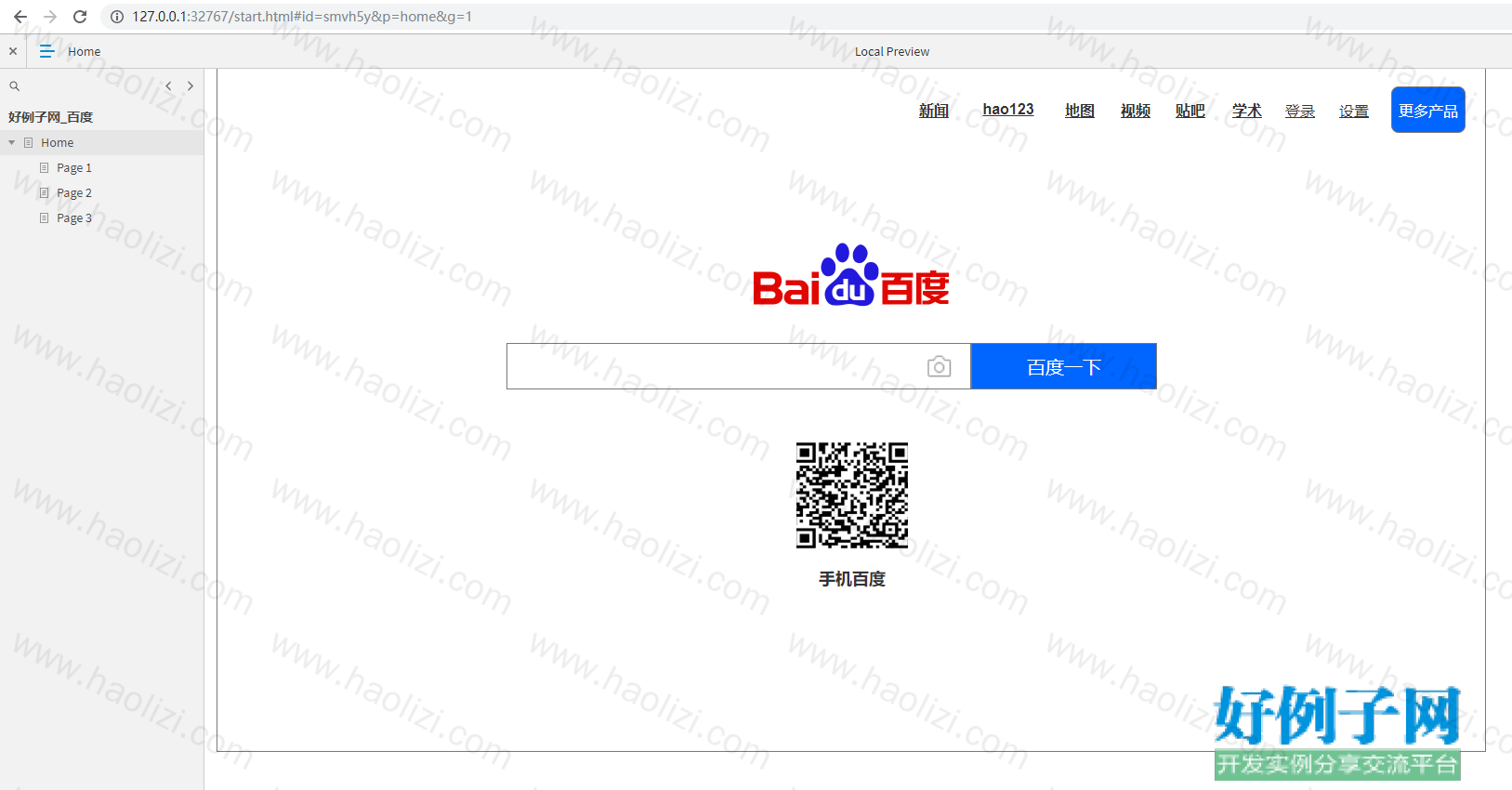Open the 贴吧 link
Viewport: 1512px width, 790px height.
[x=1190, y=111]
